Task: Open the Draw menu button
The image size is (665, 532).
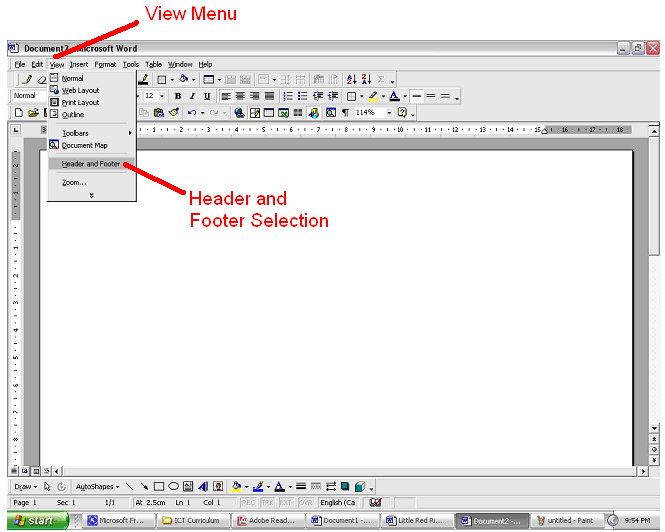Action: [25, 487]
